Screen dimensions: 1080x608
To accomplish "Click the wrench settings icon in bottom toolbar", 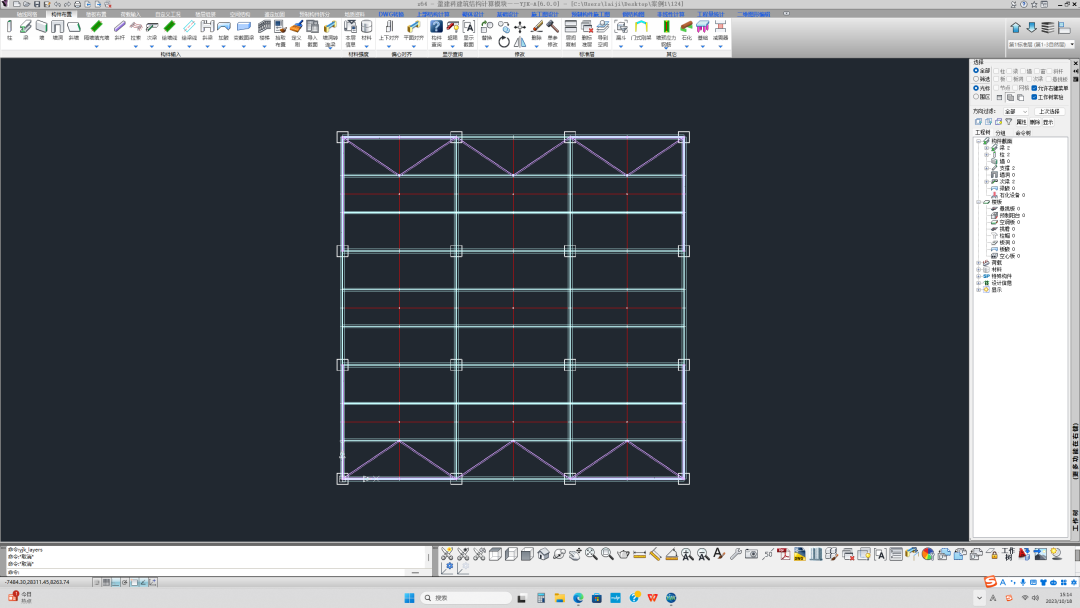I will pyautogui.click(x=736, y=554).
